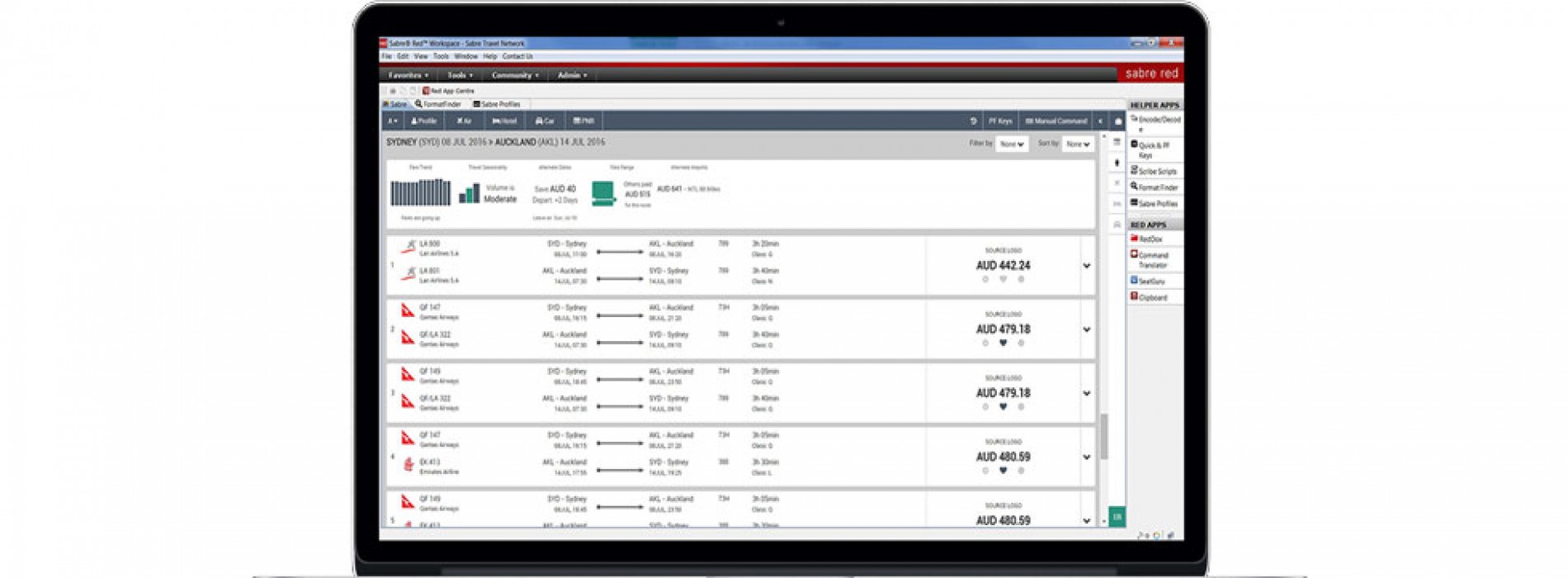
Task: Open the Filter by dropdown
Action: pos(1012,144)
